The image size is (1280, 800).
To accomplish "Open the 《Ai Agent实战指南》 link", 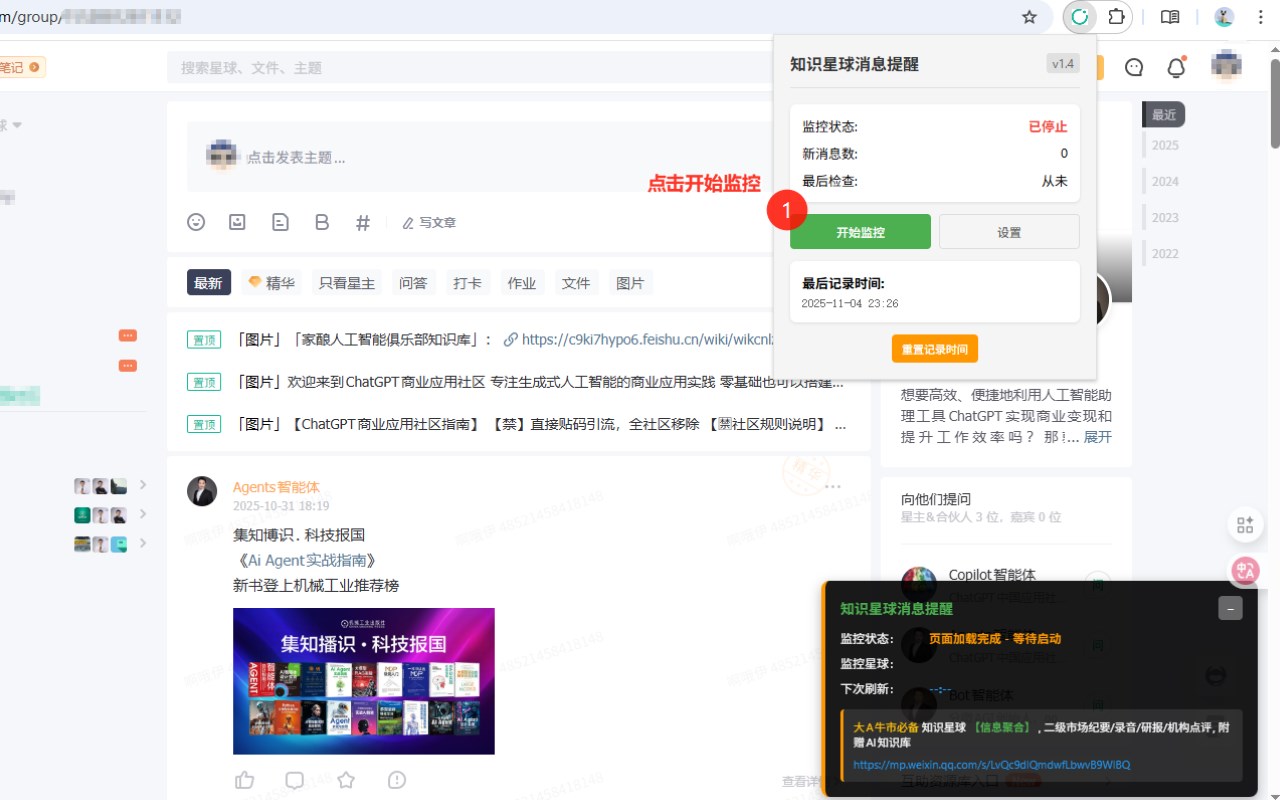I will [x=305, y=560].
